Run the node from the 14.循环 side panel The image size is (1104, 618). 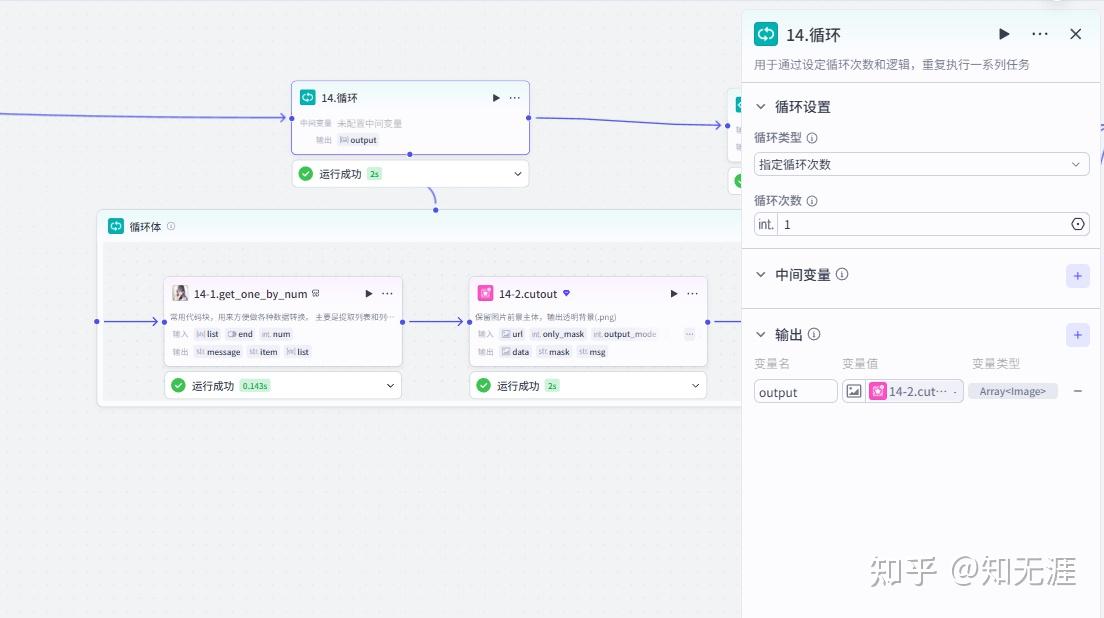point(1004,34)
